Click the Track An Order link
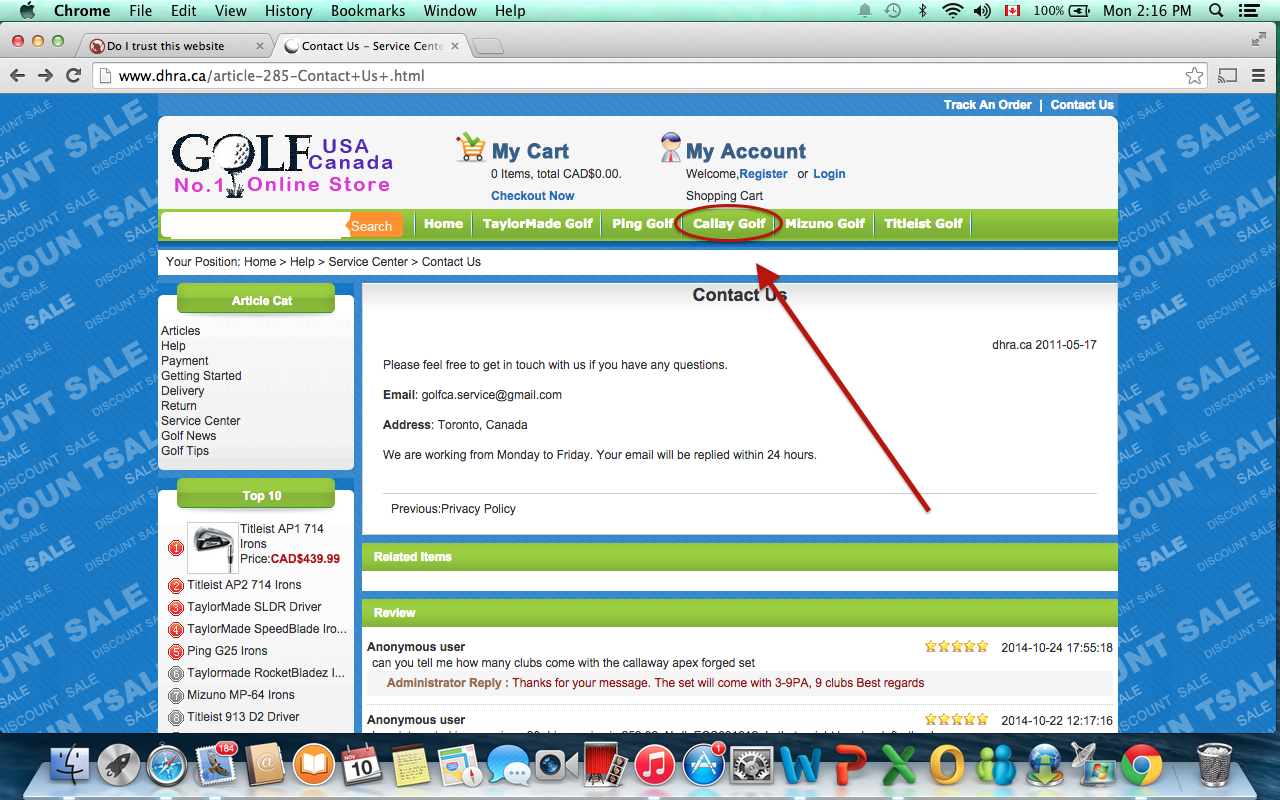 [987, 105]
